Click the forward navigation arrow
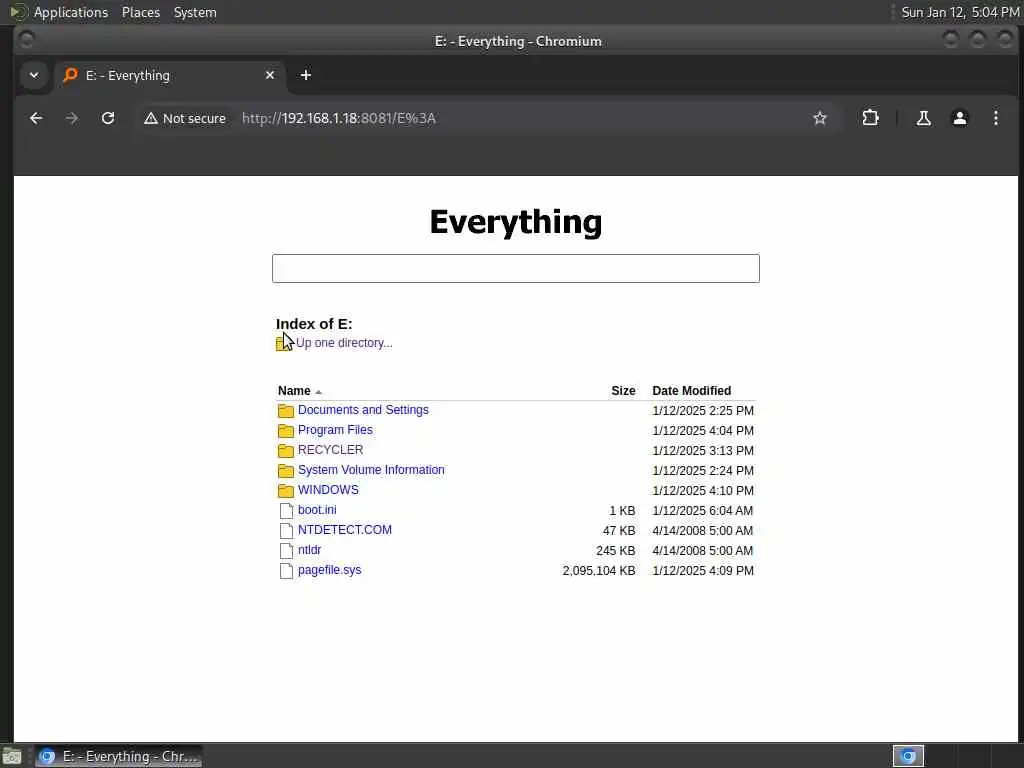The image size is (1024, 768). point(72,118)
